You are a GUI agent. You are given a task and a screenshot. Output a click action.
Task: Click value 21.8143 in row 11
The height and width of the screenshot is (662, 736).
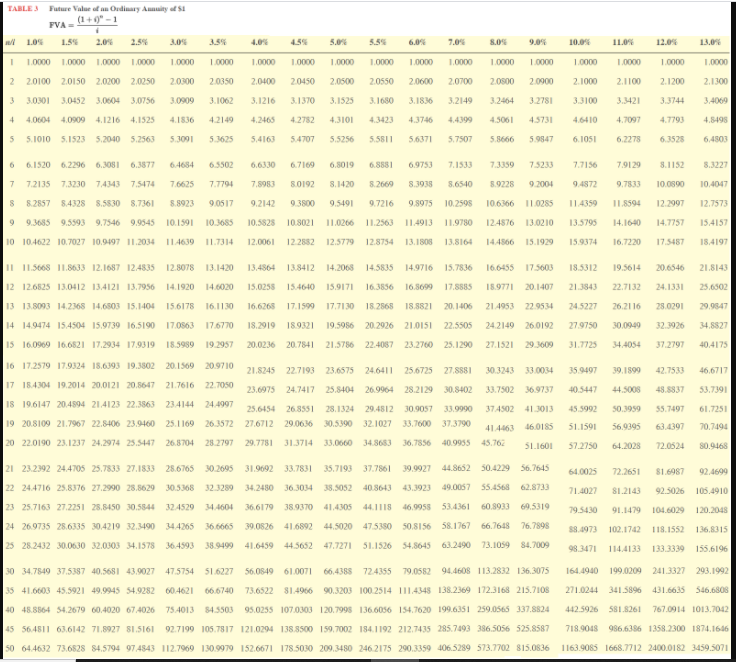point(713,268)
